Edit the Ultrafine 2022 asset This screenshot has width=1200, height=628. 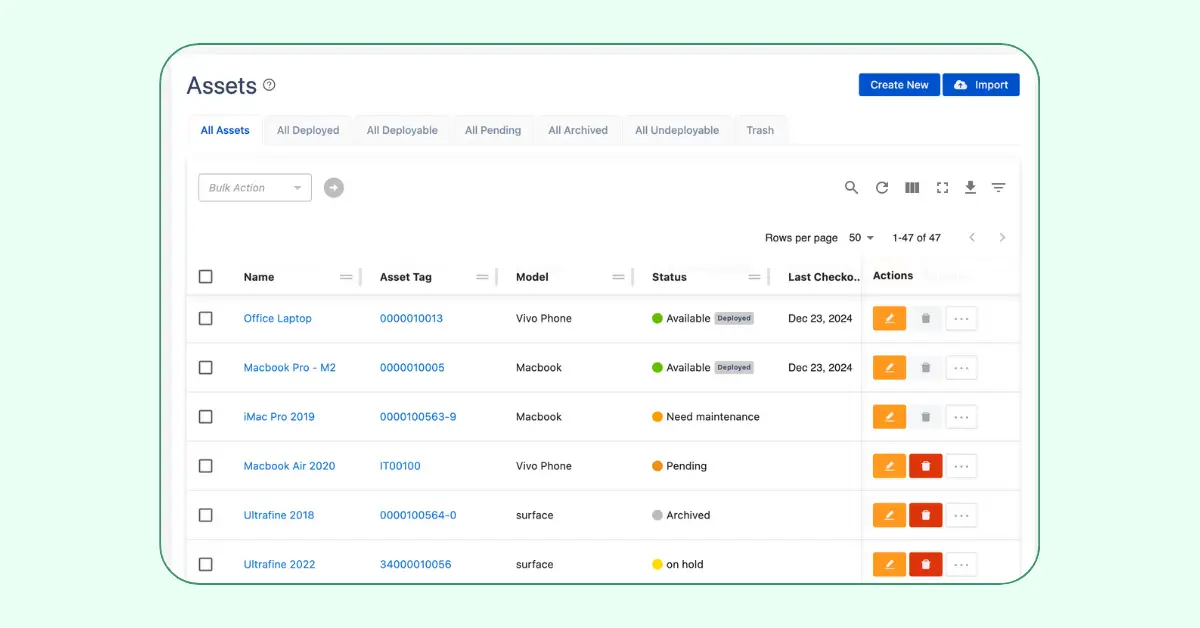(889, 564)
